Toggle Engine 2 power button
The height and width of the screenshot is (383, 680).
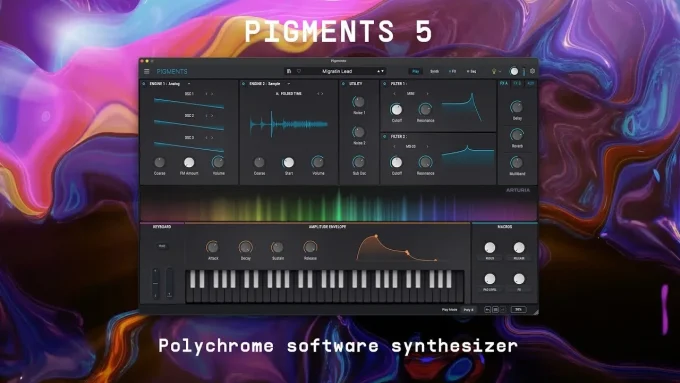coord(243,84)
